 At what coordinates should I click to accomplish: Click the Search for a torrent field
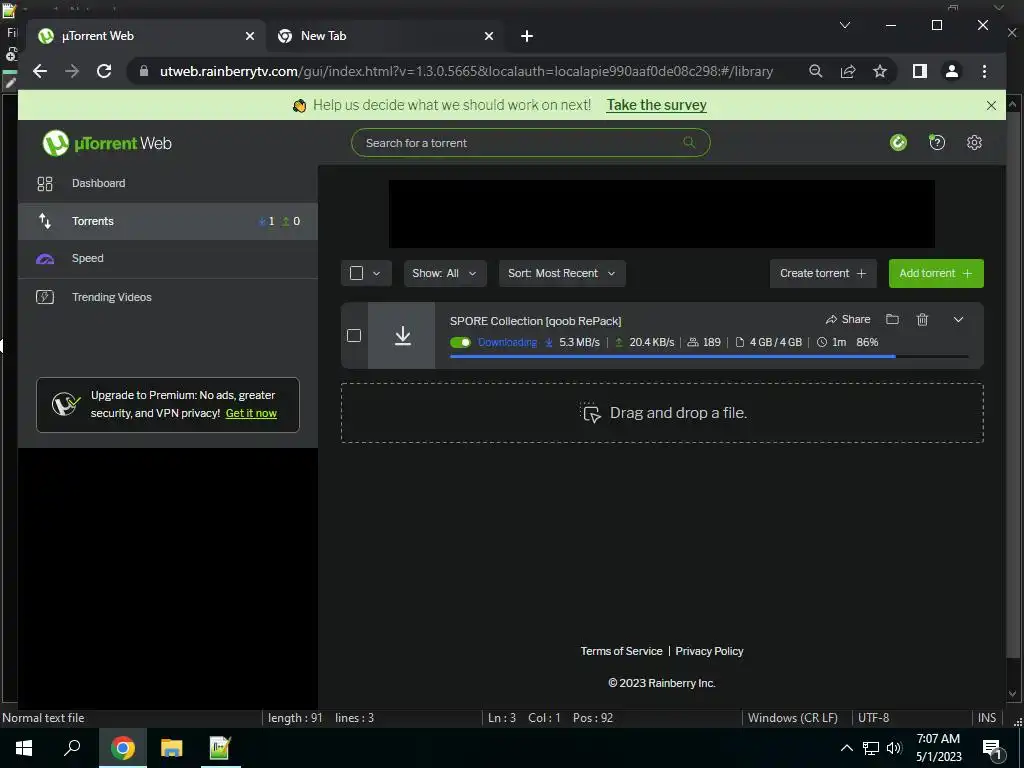[530, 143]
